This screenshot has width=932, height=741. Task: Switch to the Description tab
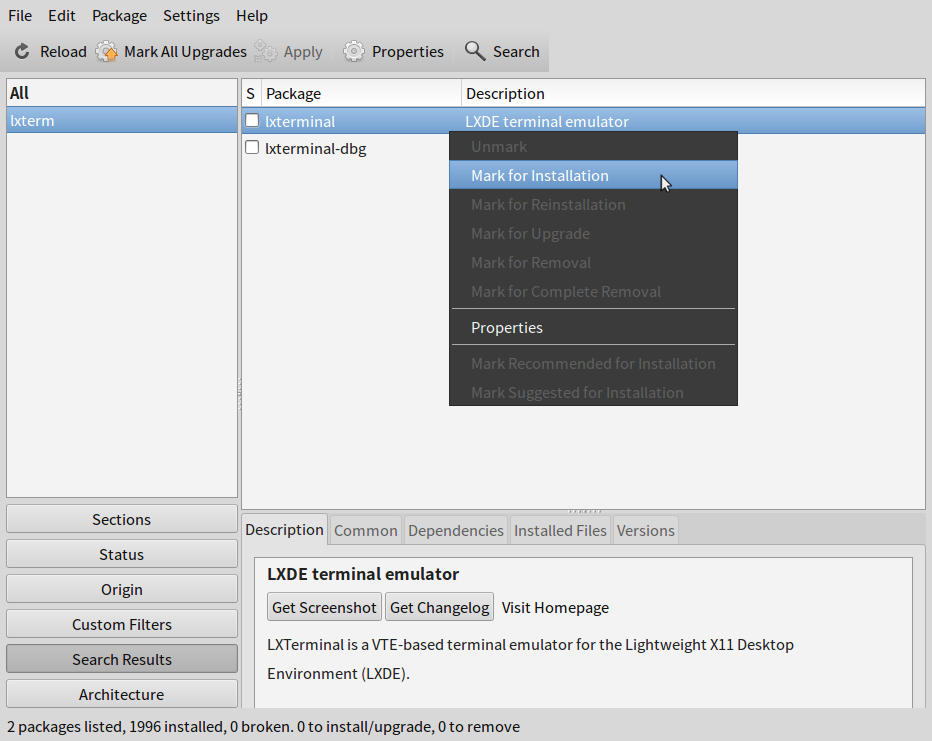(x=284, y=529)
